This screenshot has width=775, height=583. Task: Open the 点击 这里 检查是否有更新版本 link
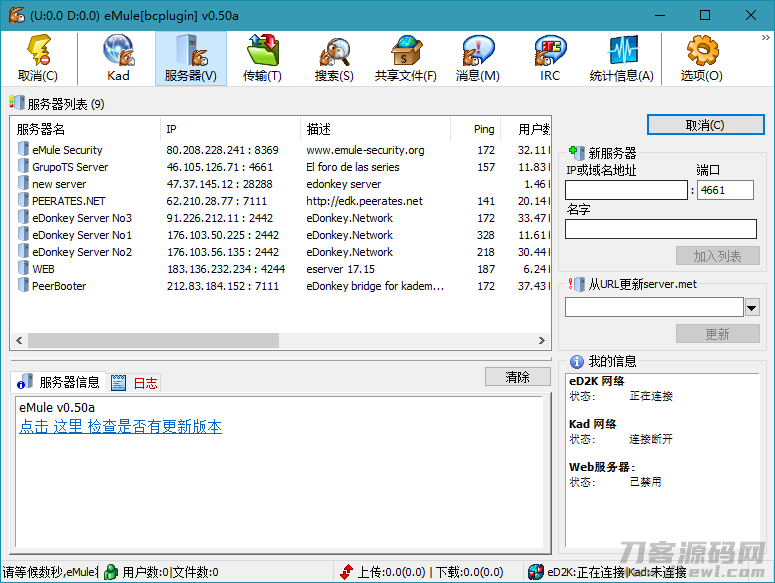pos(121,426)
